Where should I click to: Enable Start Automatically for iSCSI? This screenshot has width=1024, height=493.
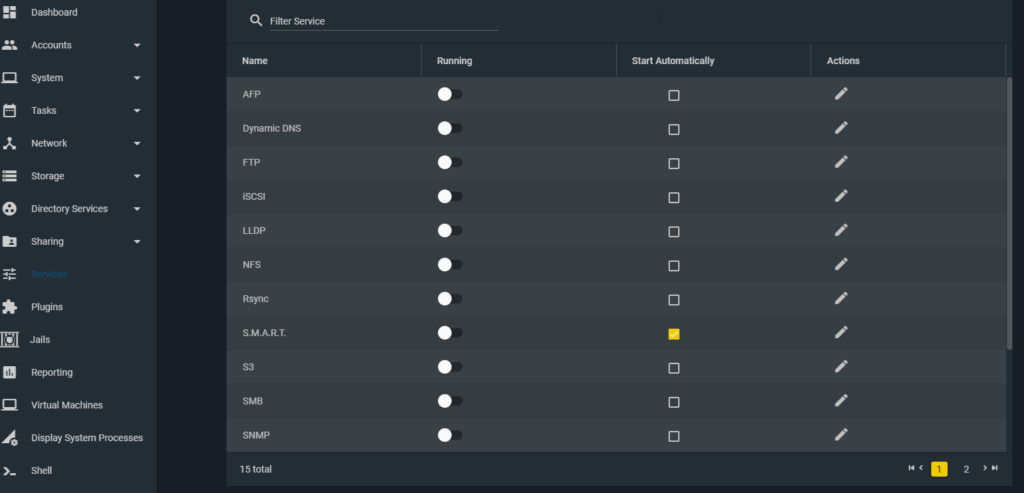click(x=674, y=197)
